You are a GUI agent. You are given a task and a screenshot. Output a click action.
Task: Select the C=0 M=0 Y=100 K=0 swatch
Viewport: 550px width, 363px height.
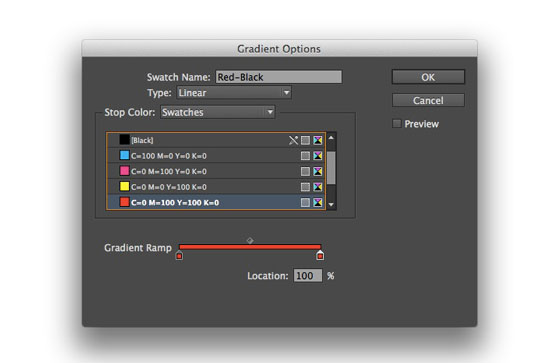pos(216,187)
